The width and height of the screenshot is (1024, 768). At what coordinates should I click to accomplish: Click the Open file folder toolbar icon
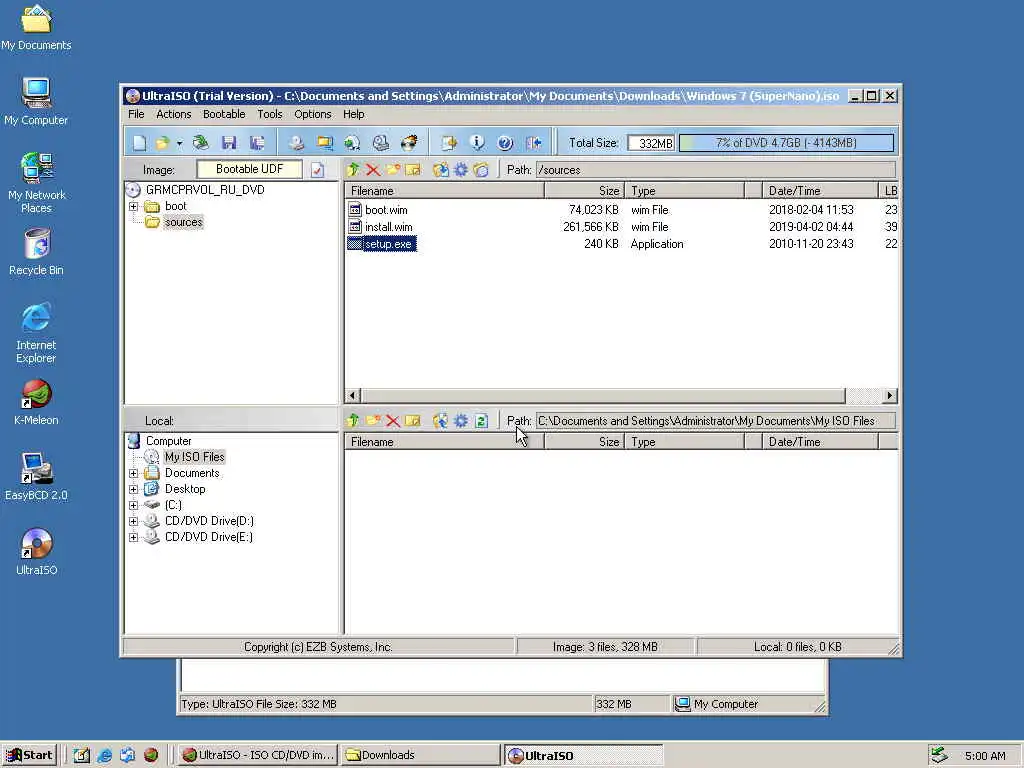[x=162, y=142]
